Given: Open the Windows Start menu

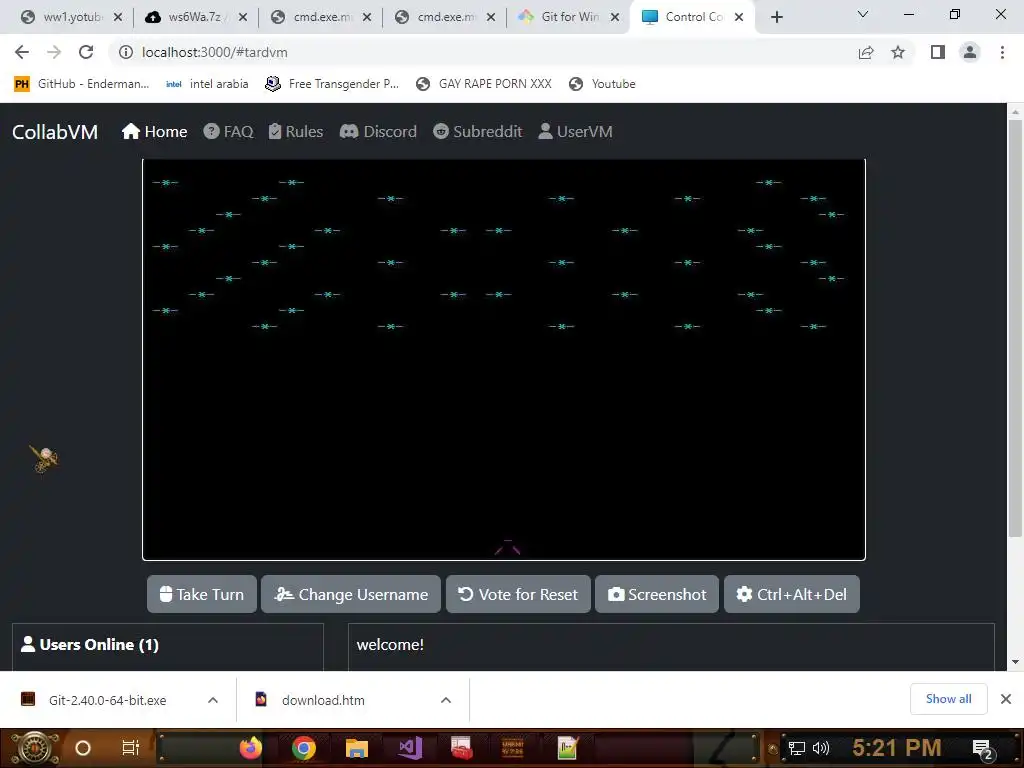Looking at the screenshot, I should 34,748.
